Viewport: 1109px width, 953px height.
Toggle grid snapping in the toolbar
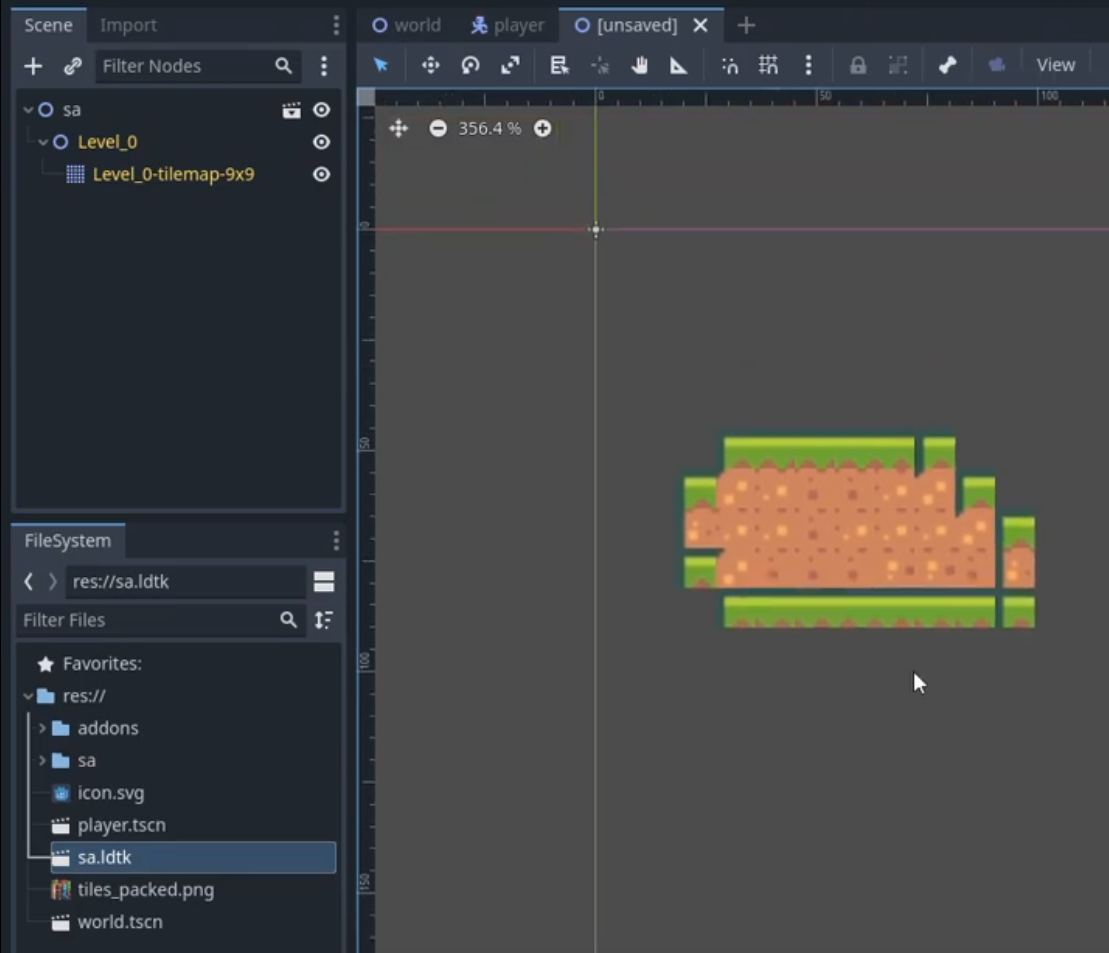pos(768,65)
